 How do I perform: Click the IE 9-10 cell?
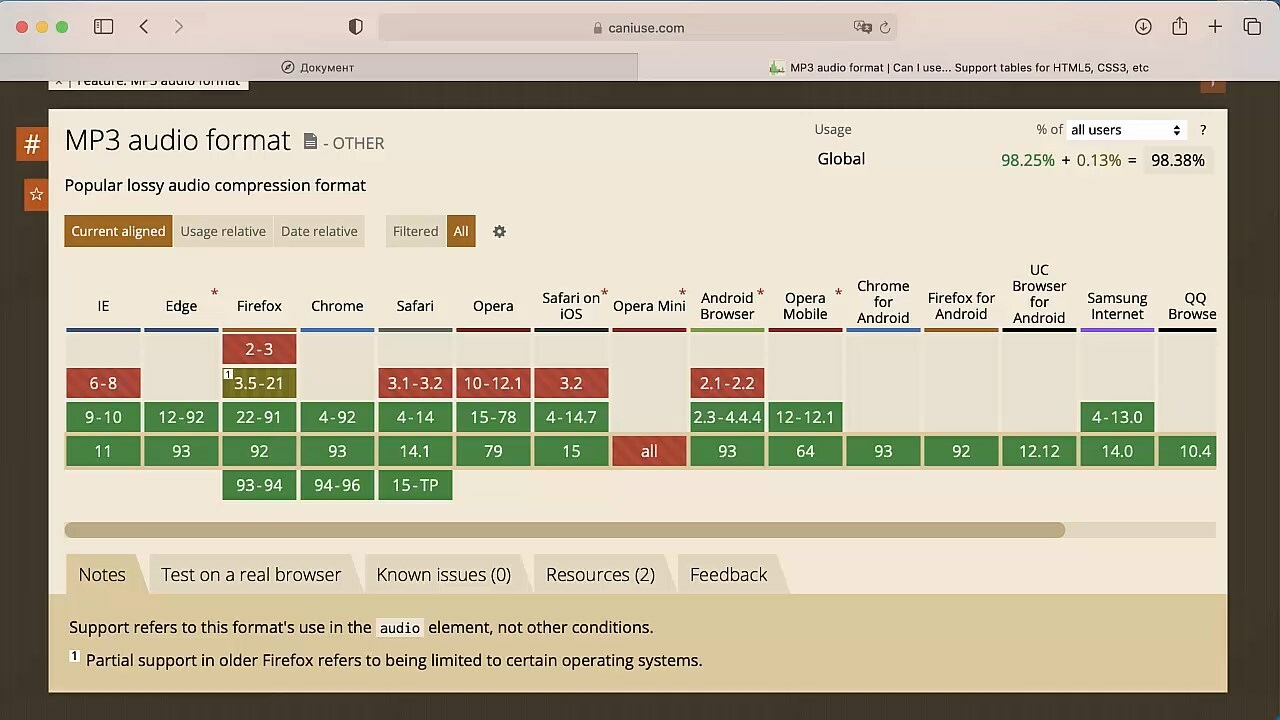coord(103,417)
